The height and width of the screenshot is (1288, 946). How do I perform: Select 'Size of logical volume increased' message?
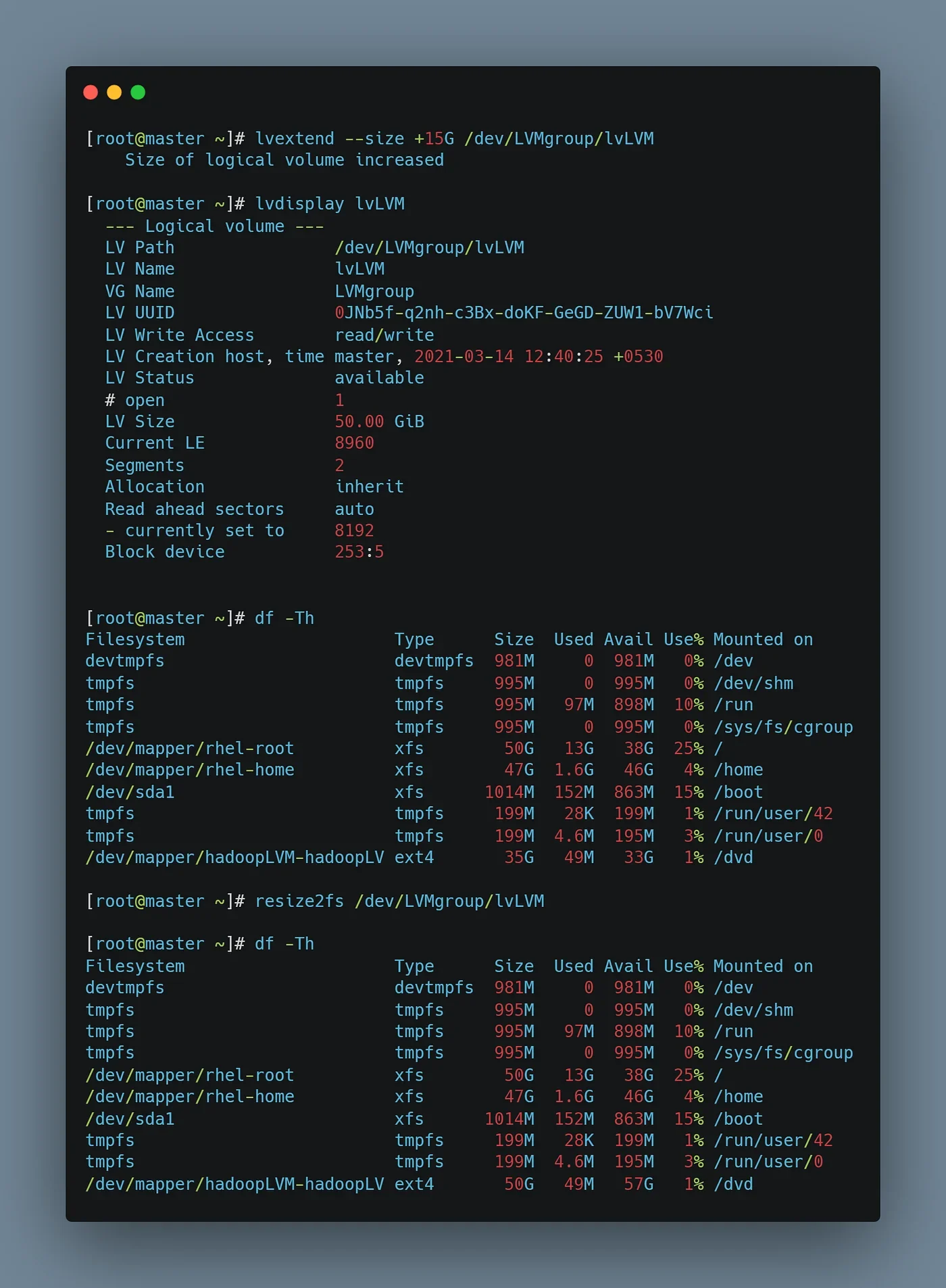coord(284,160)
